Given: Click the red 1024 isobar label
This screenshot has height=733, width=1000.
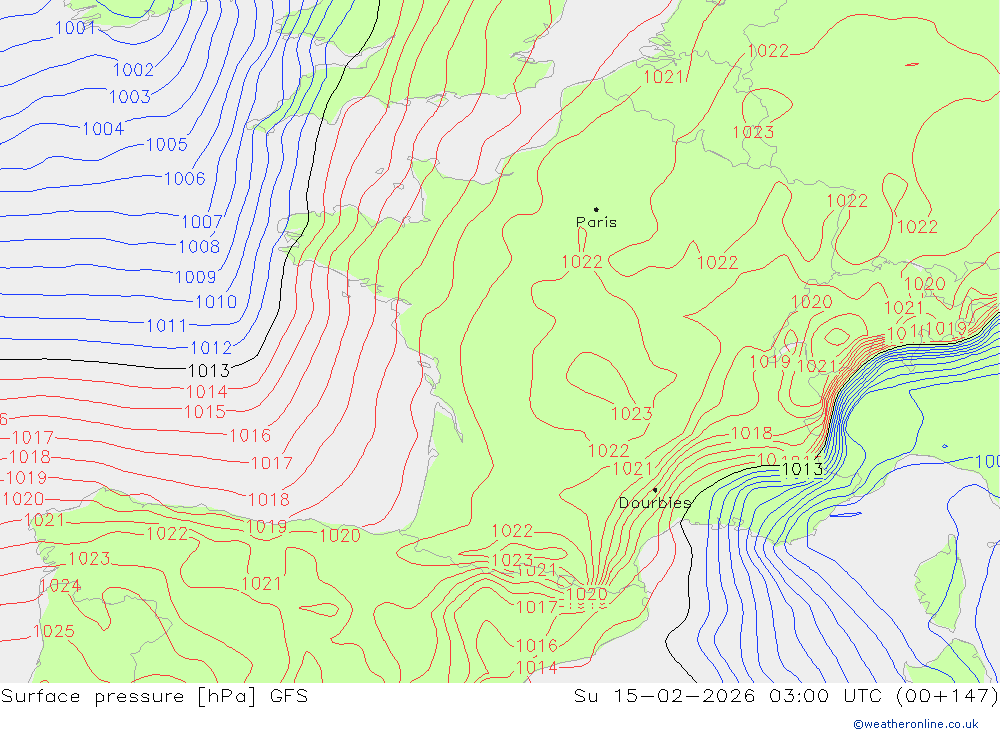Looking at the screenshot, I should pyautogui.click(x=60, y=586).
